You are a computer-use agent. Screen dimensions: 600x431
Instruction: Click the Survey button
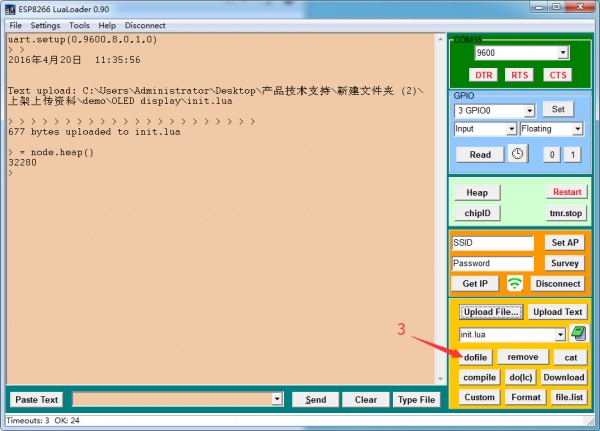tap(564, 263)
